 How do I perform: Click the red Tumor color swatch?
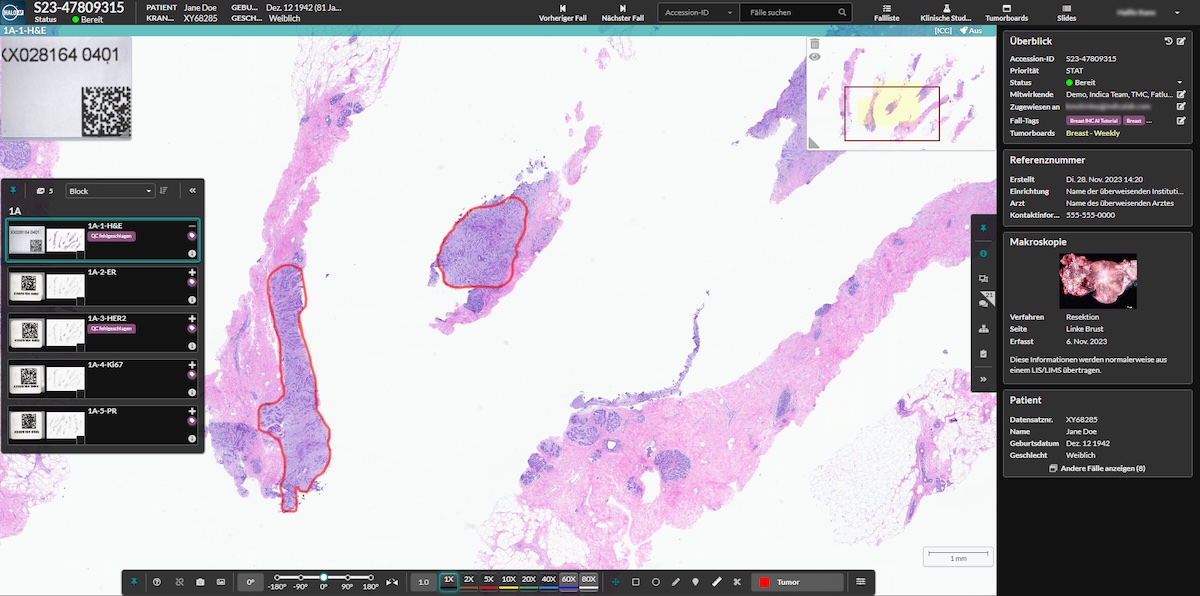pos(764,580)
